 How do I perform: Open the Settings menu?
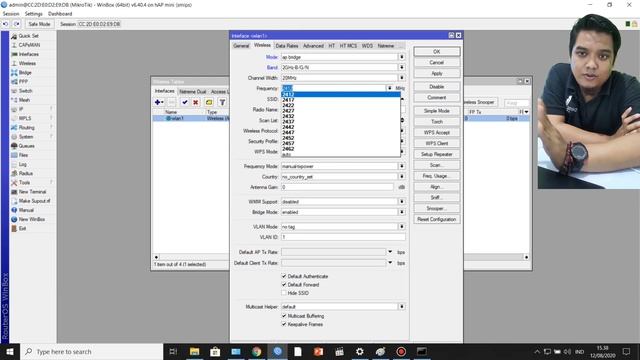tap(33, 14)
